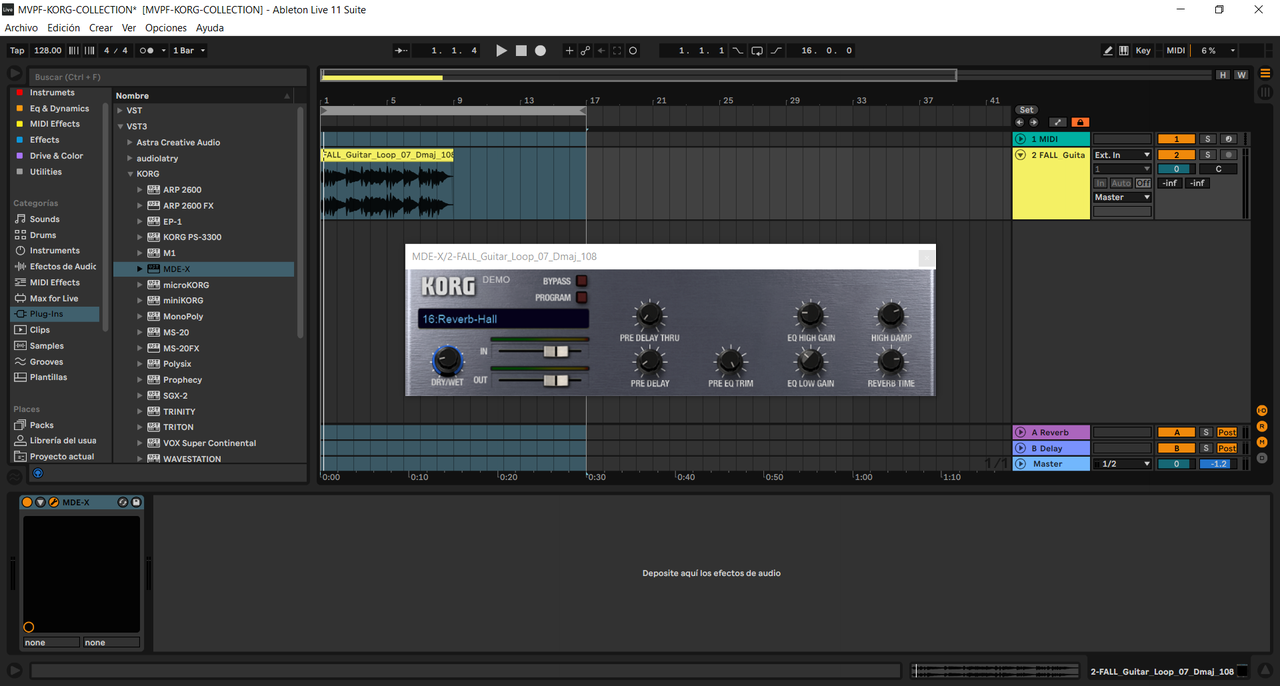Viewport: 1280px width, 686px height.
Task: Click the Automation Mode icon
Action: click(1057, 122)
